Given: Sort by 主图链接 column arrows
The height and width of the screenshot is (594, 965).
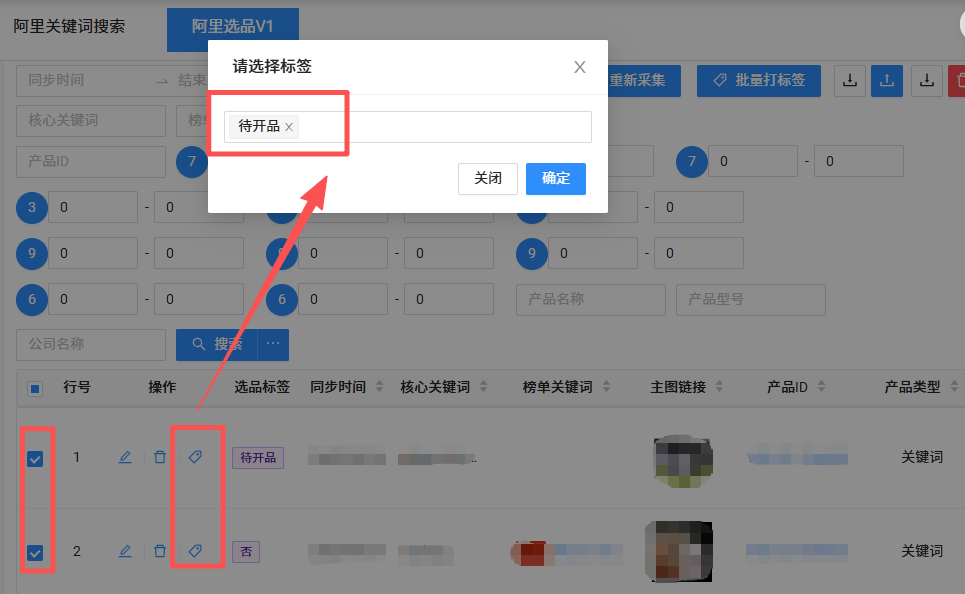Looking at the screenshot, I should point(719,387).
